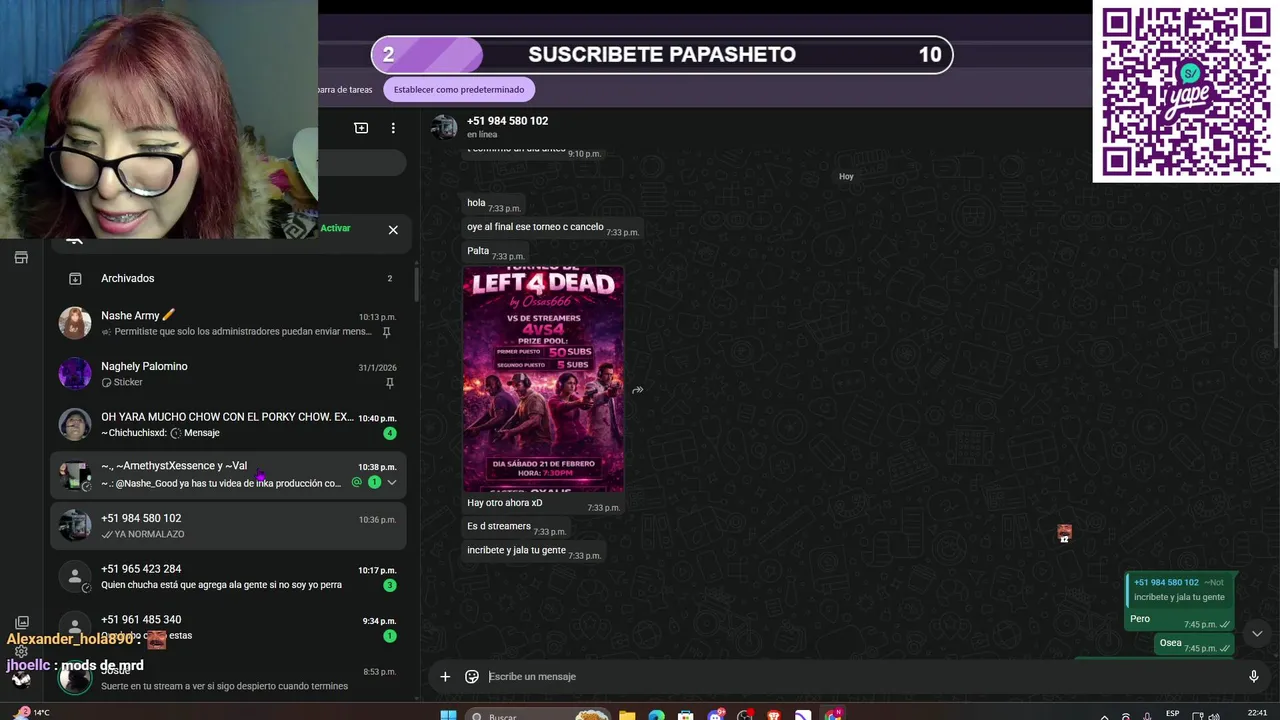Open the Naghely Palomino chat
Screen dimensions: 1280x720
tap(230, 374)
